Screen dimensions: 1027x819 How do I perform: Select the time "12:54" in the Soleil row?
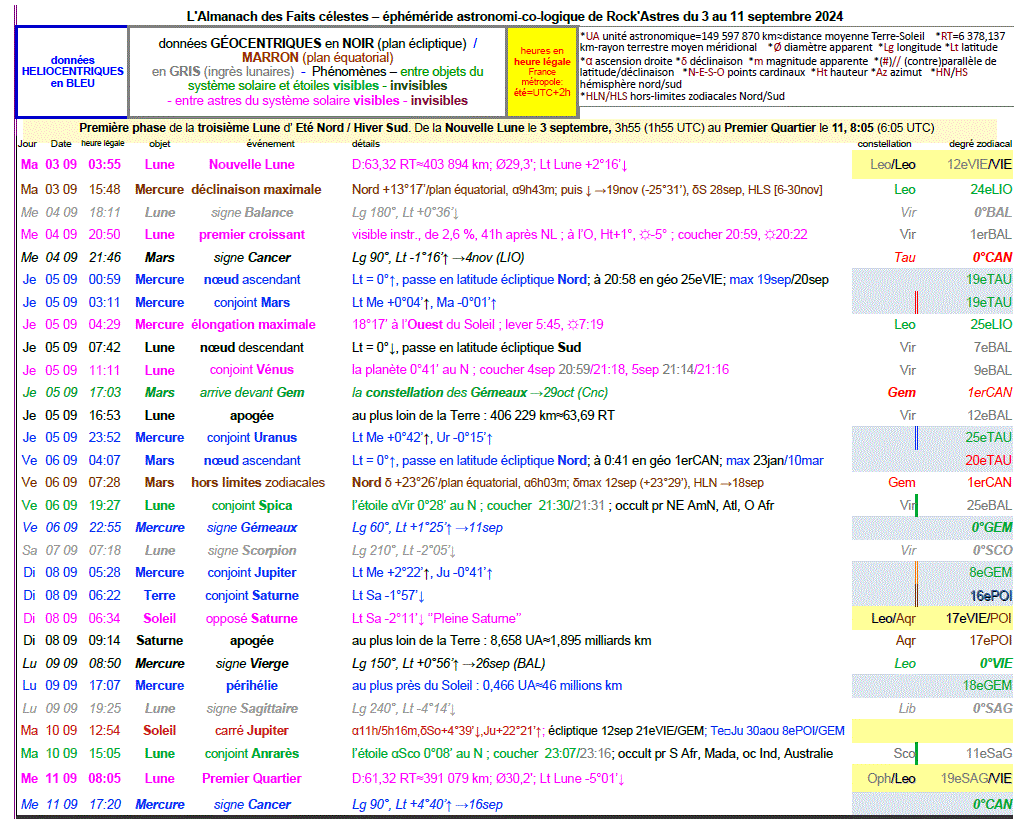105,731
